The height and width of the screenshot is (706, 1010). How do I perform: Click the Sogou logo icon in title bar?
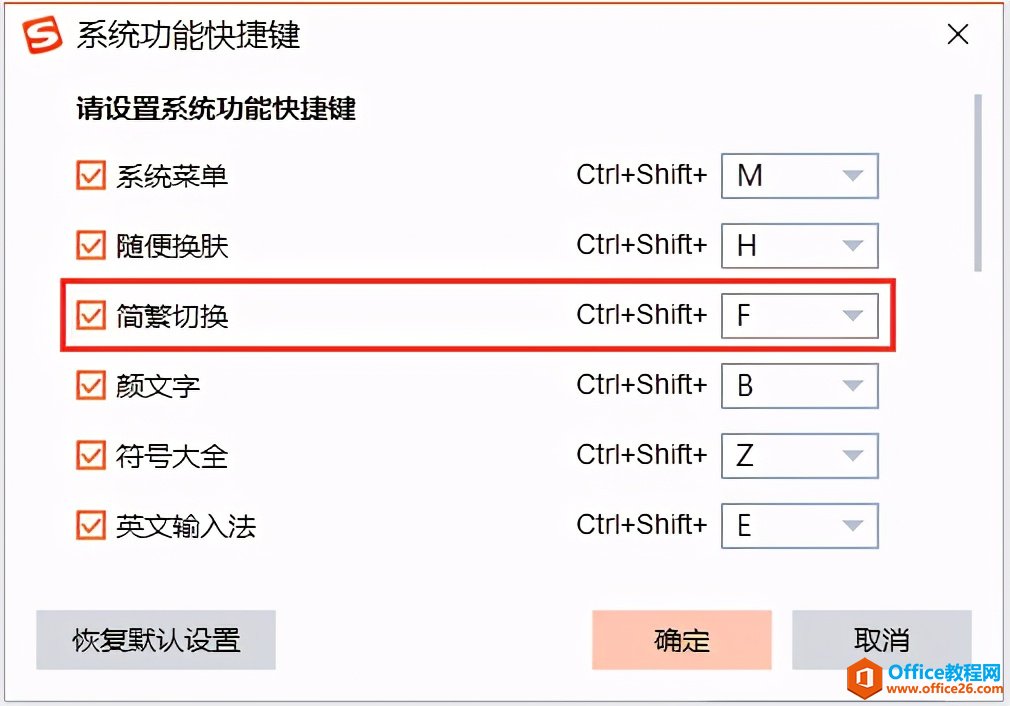coord(43,34)
